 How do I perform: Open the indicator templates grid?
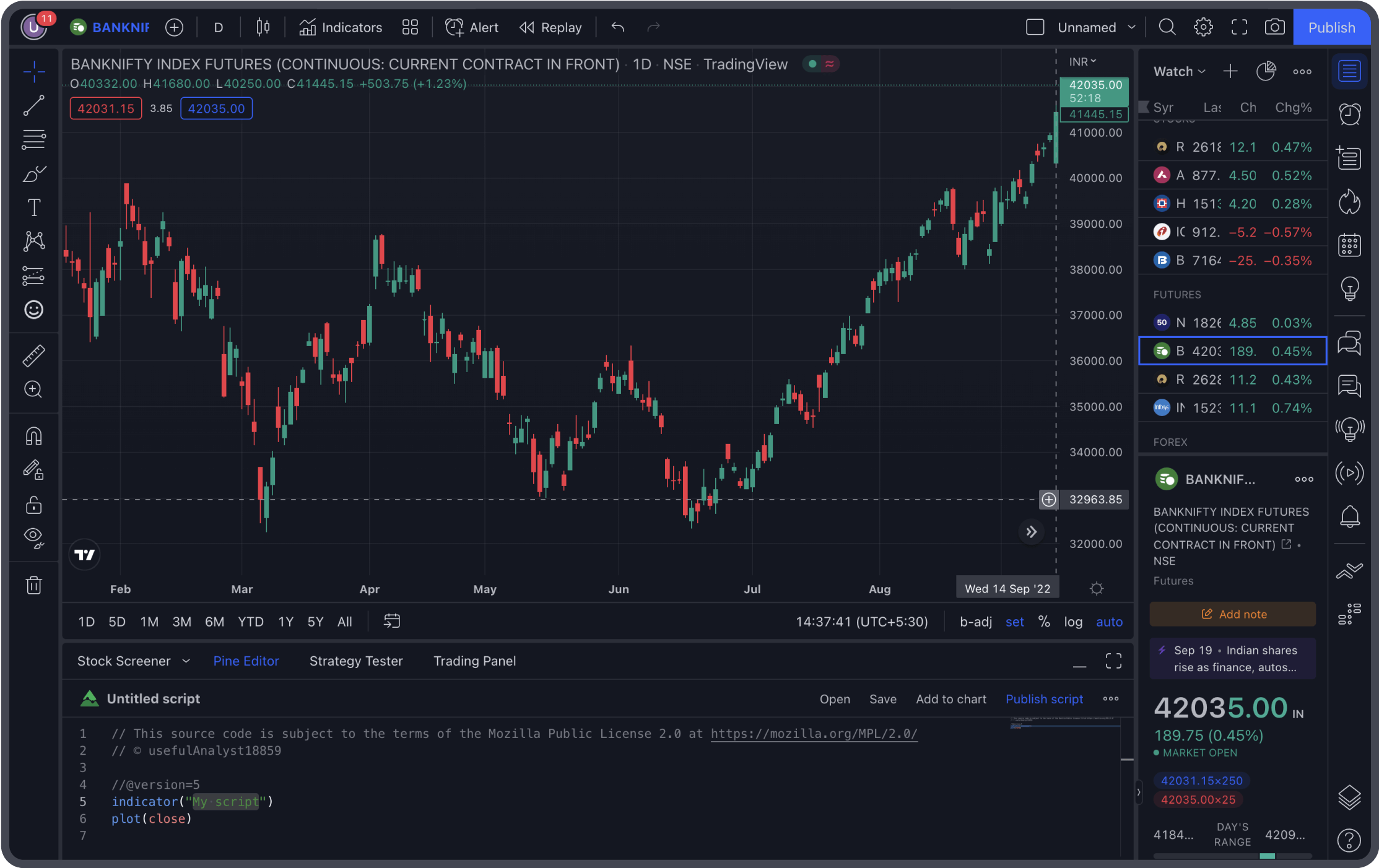(410, 27)
